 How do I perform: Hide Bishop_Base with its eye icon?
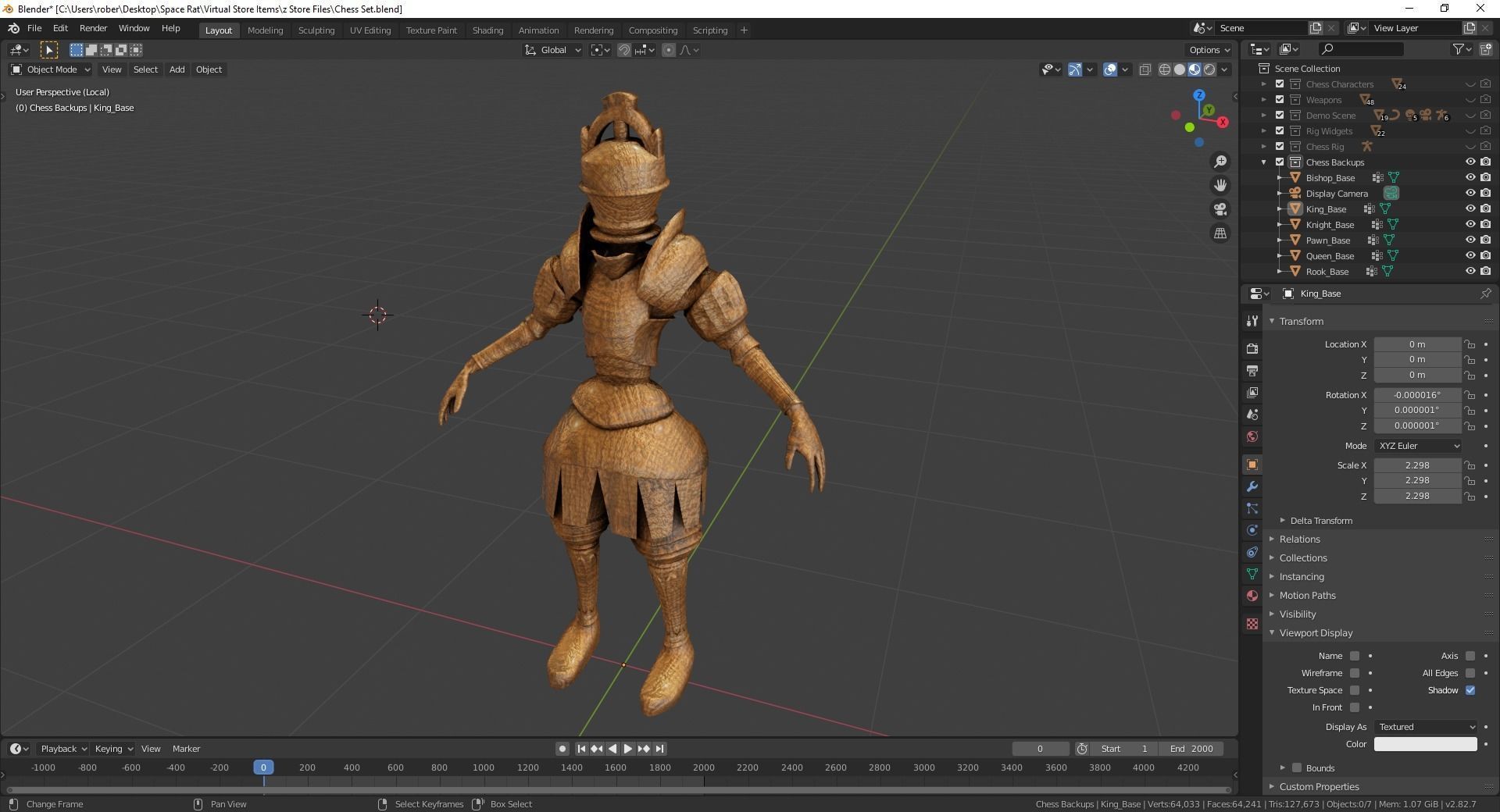point(1470,178)
